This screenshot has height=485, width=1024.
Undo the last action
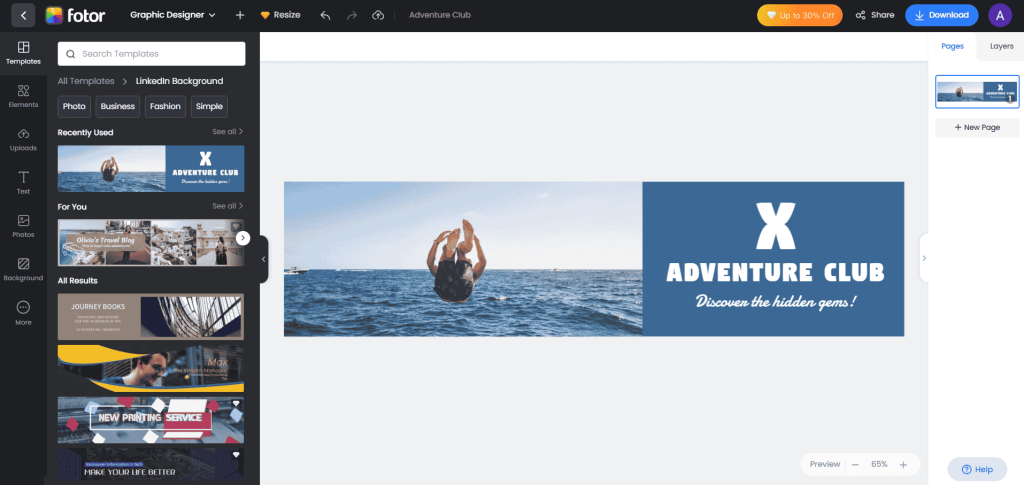point(325,15)
